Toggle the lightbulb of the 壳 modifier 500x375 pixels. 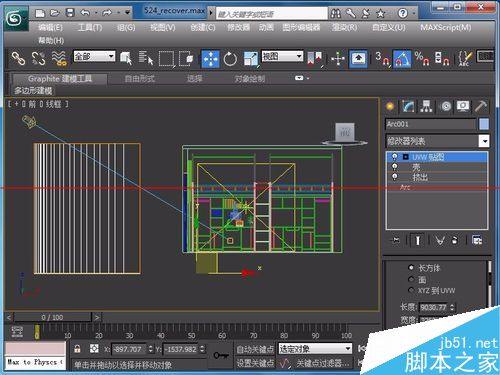click(x=395, y=167)
